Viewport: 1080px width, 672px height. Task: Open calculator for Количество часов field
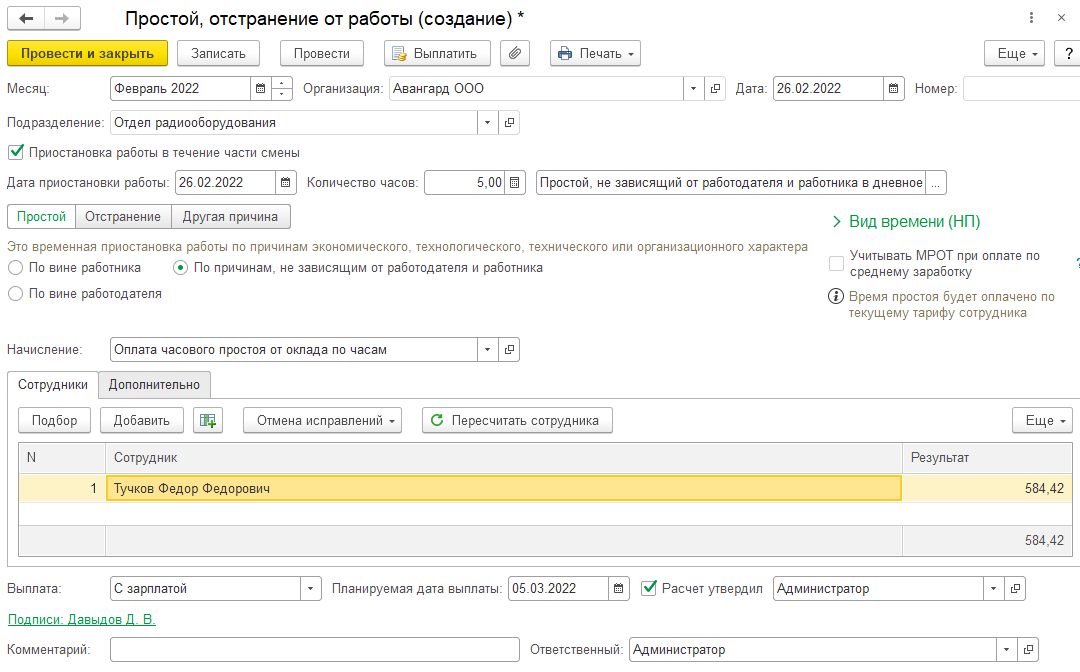515,183
